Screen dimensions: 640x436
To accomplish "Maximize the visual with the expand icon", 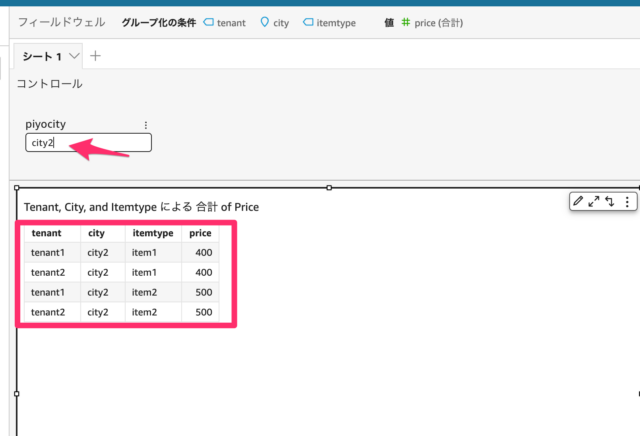I will pyautogui.click(x=594, y=201).
